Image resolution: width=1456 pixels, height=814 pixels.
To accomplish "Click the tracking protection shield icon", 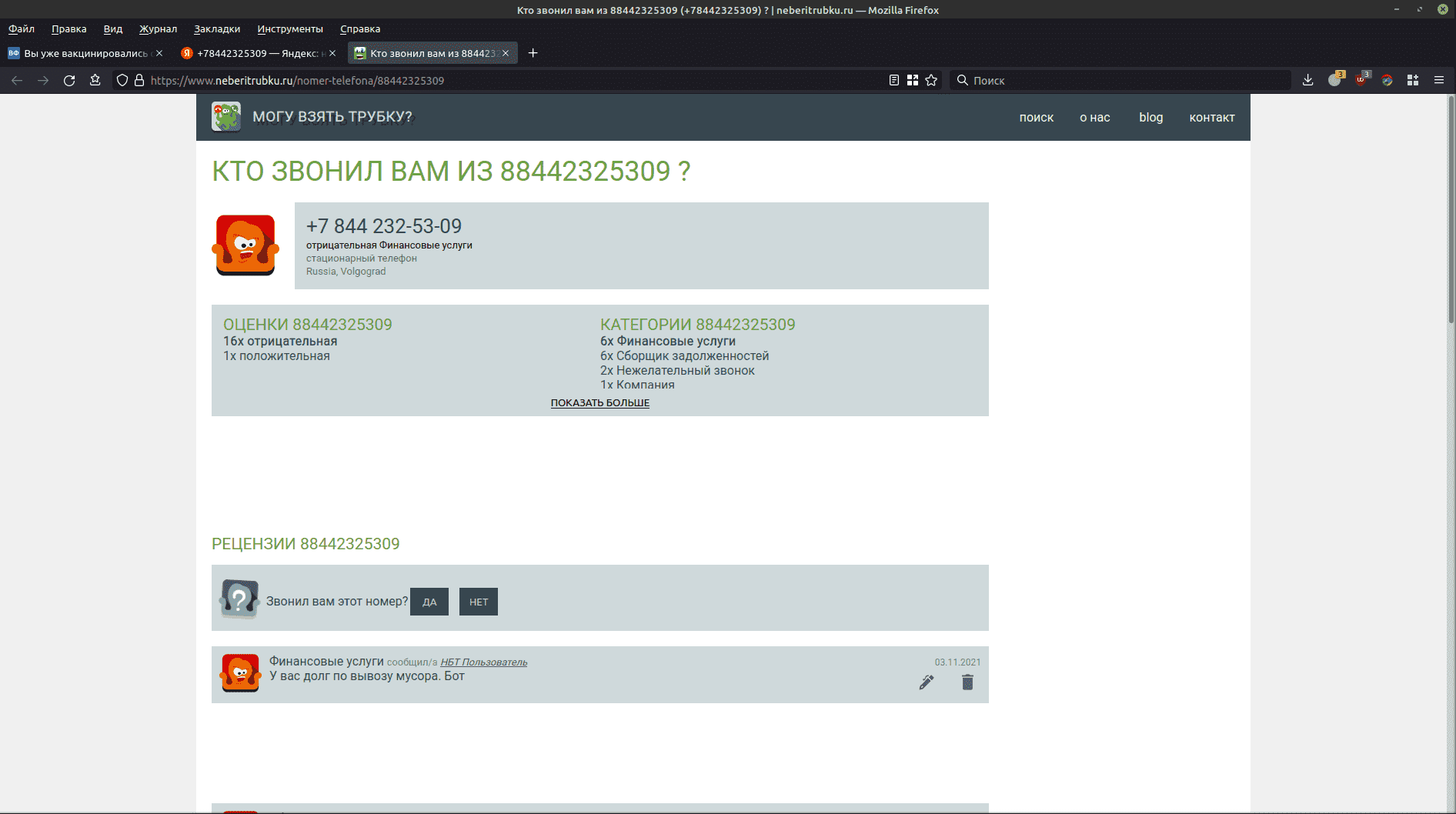I will (122, 80).
